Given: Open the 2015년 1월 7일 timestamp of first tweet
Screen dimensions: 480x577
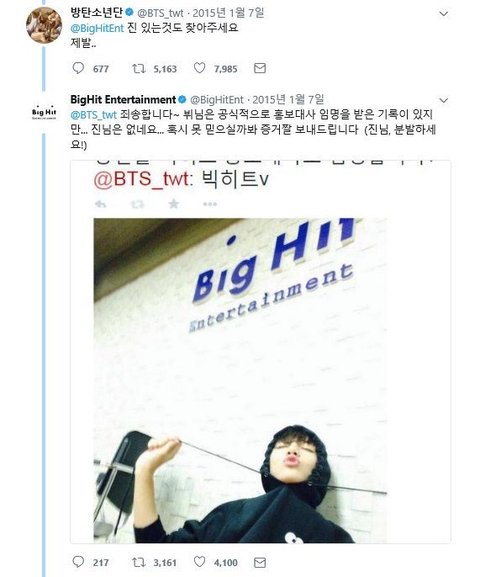Looking at the screenshot, I should click(x=229, y=13).
